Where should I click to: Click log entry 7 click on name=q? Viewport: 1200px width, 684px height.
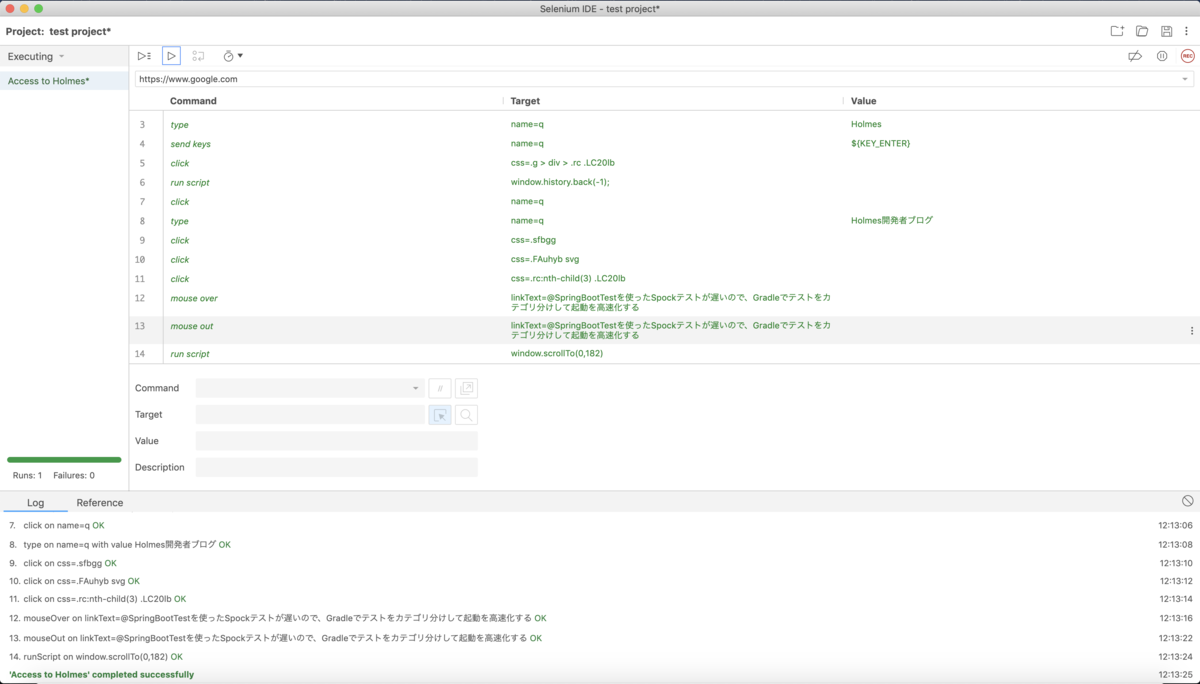point(56,525)
